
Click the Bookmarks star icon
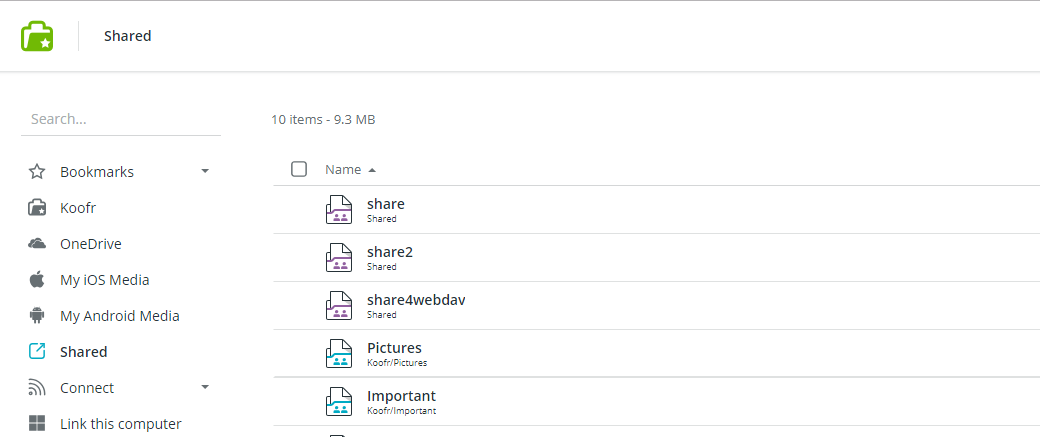pos(37,172)
